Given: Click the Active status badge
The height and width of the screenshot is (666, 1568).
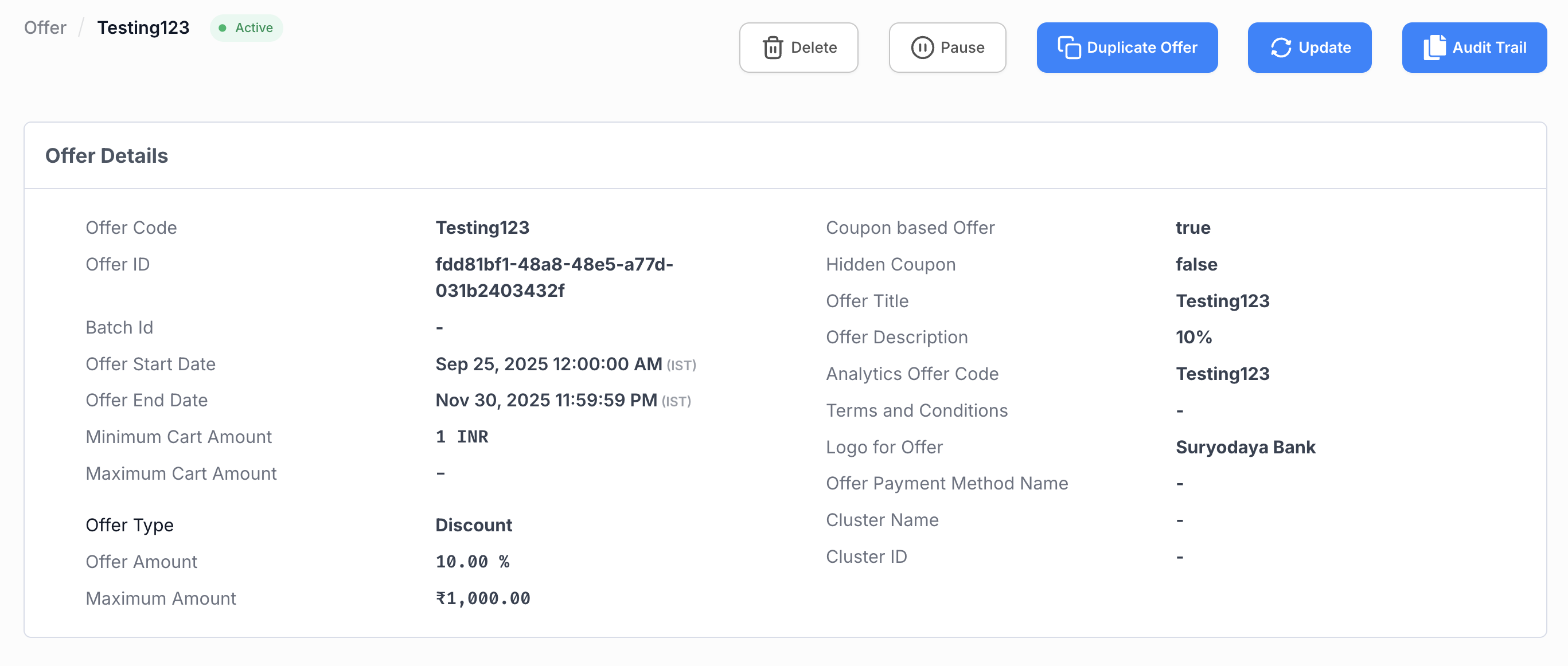Looking at the screenshot, I should pyautogui.click(x=247, y=28).
